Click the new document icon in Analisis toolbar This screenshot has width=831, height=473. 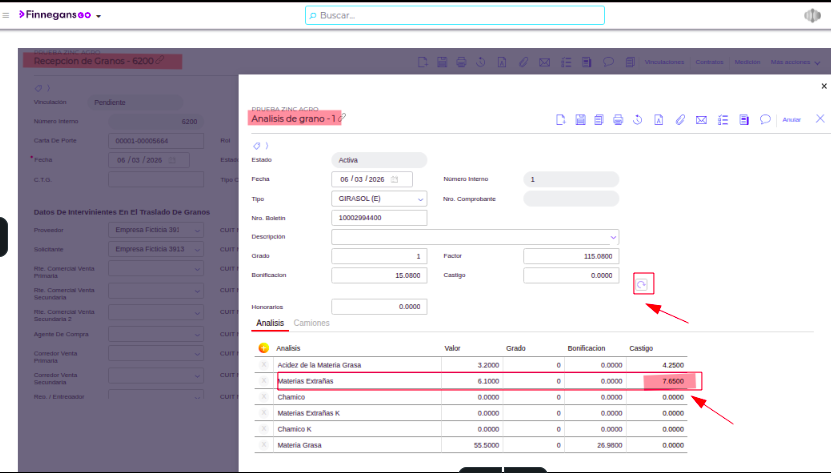(x=561, y=120)
